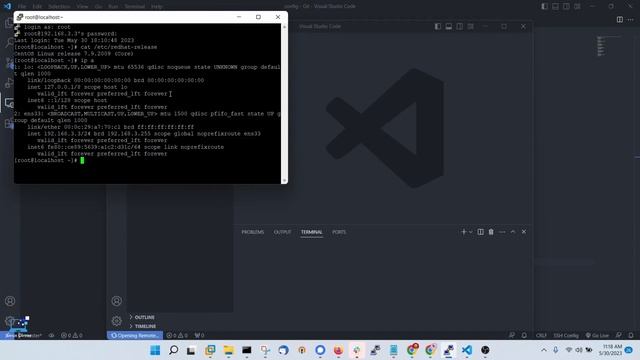Open terminal panel ellipsis menu
Image resolution: width=640 pixels, height=360 pixels.
tap(502, 232)
